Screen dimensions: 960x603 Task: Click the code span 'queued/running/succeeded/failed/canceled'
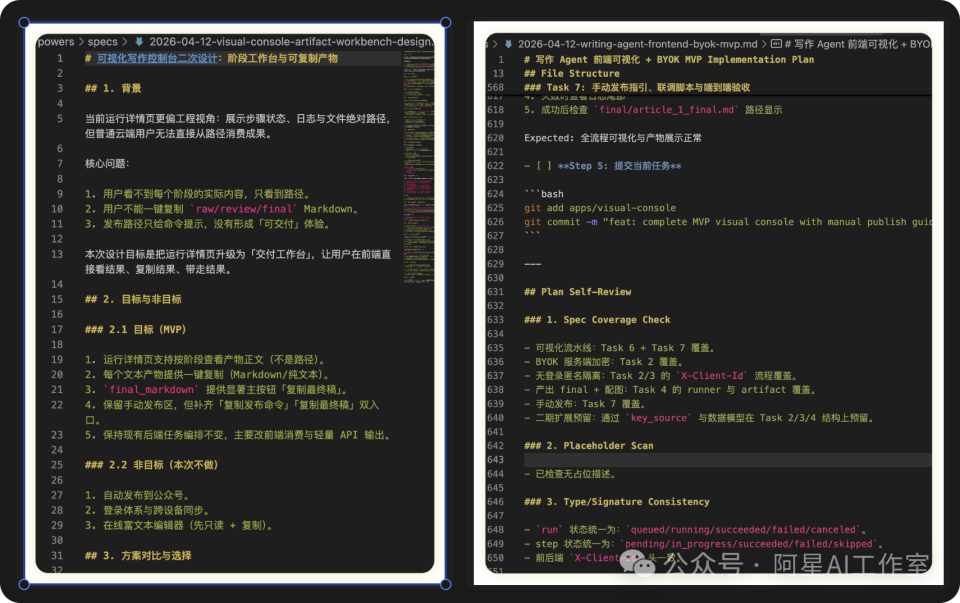coord(743,530)
